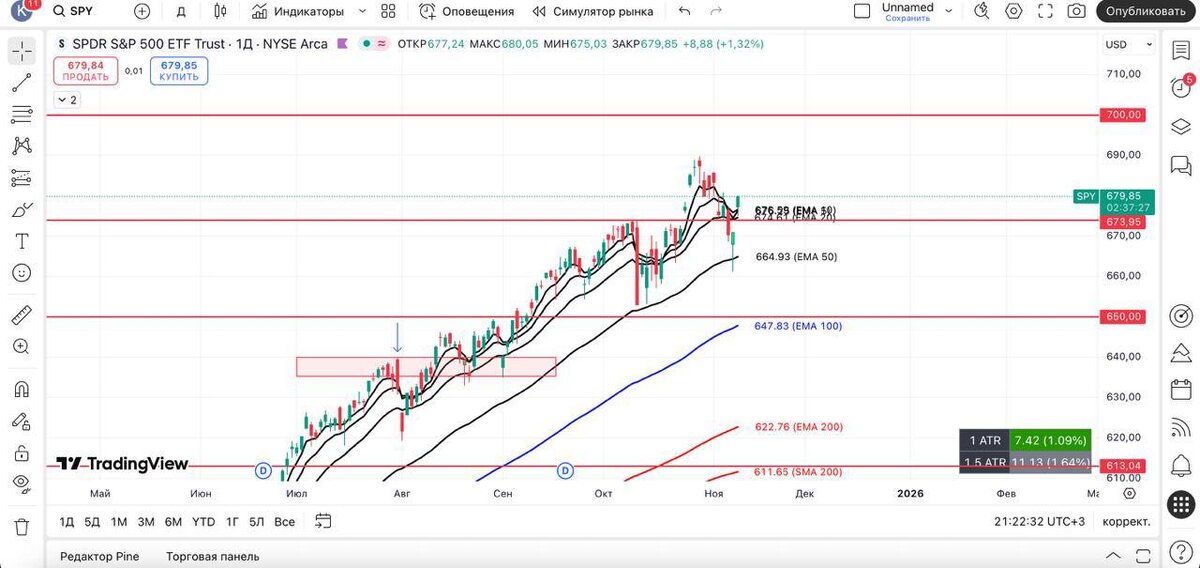Screen dimensions: 1200x568
Task: Redo the undone chart action
Action: click(x=716, y=11)
